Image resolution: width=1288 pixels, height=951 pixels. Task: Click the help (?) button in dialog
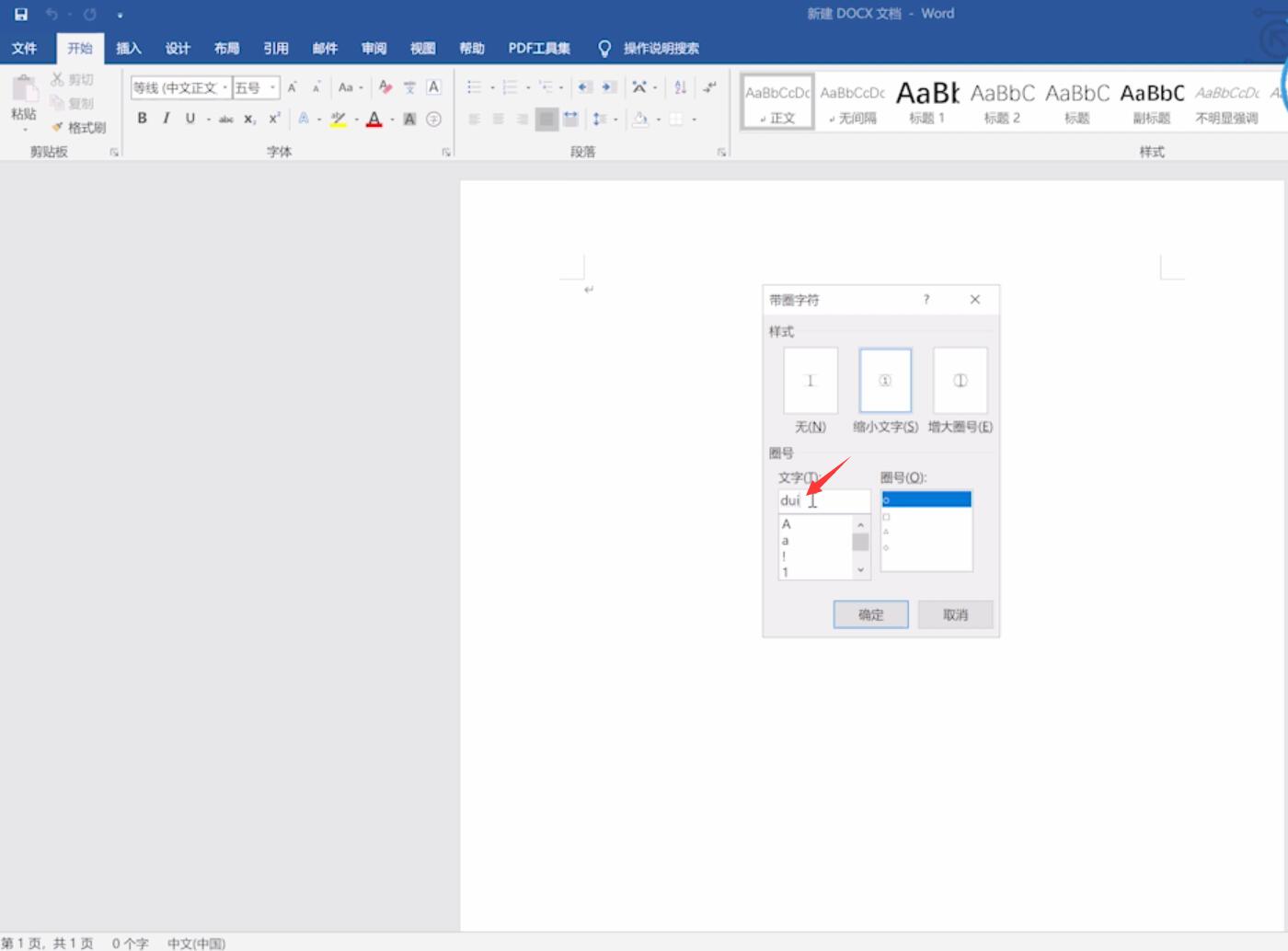coord(926,300)
